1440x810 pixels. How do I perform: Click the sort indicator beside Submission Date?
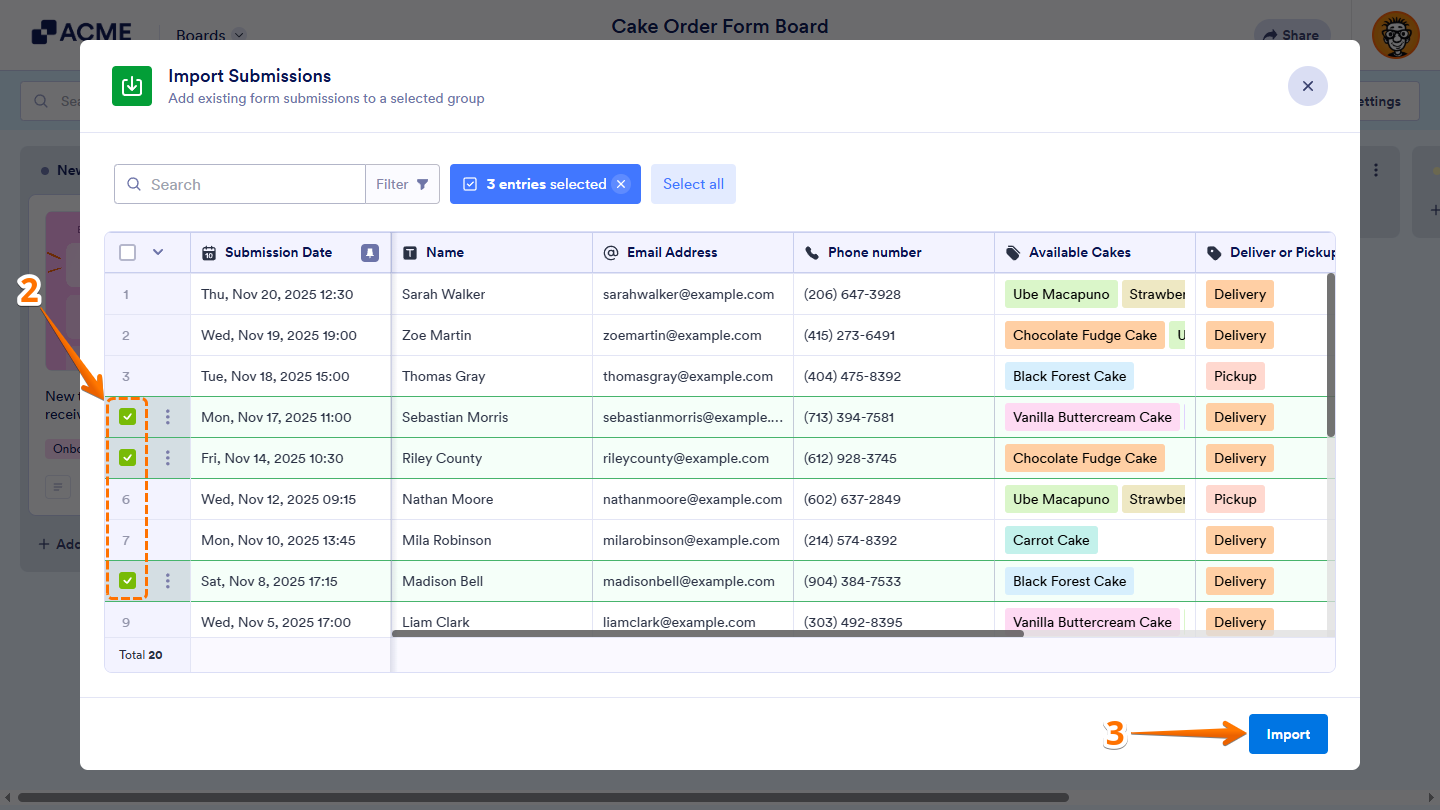pyautogui.click(x=369, y=252)
